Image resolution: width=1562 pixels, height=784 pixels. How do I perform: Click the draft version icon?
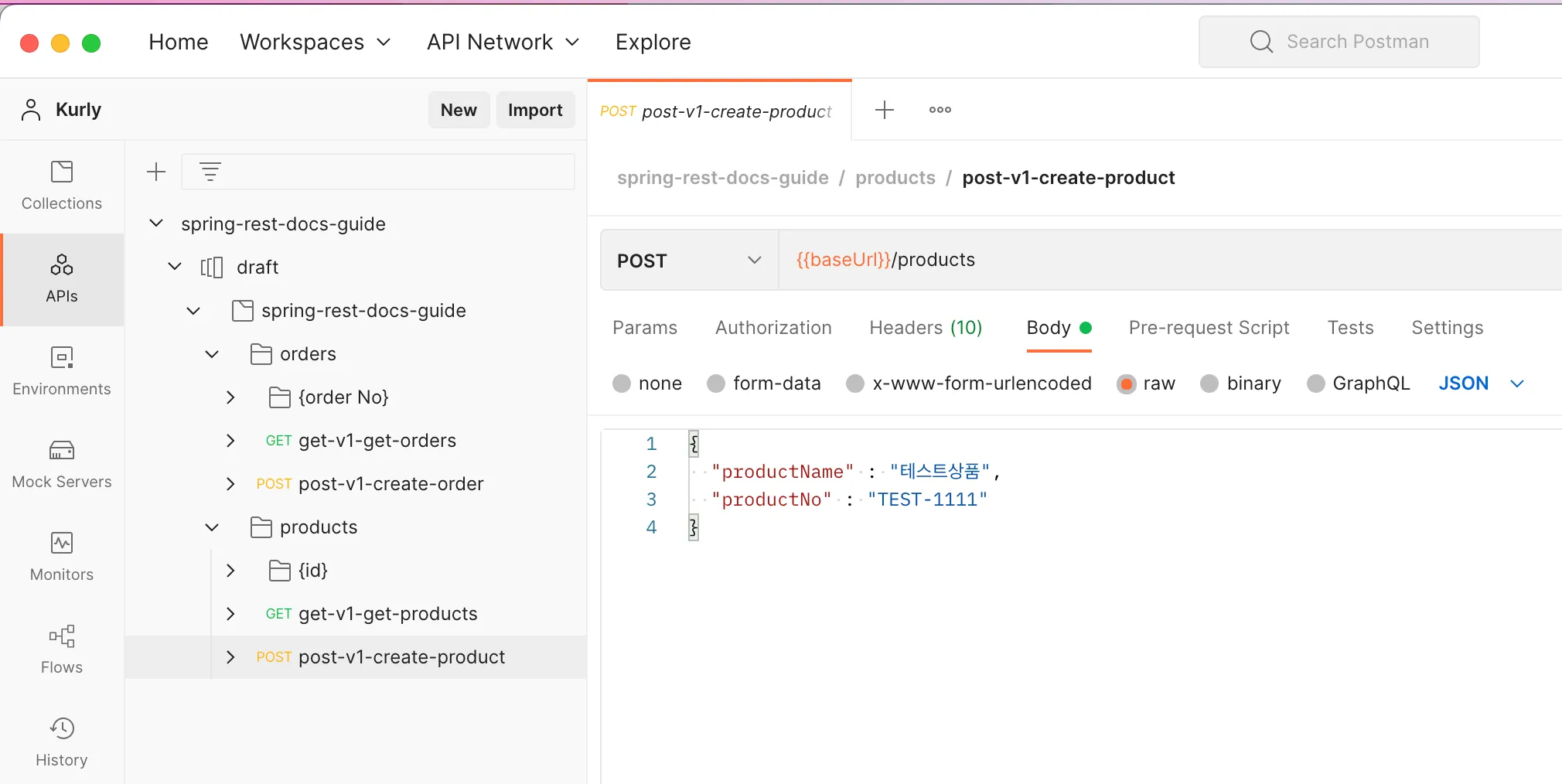click(x=212, y=268)
